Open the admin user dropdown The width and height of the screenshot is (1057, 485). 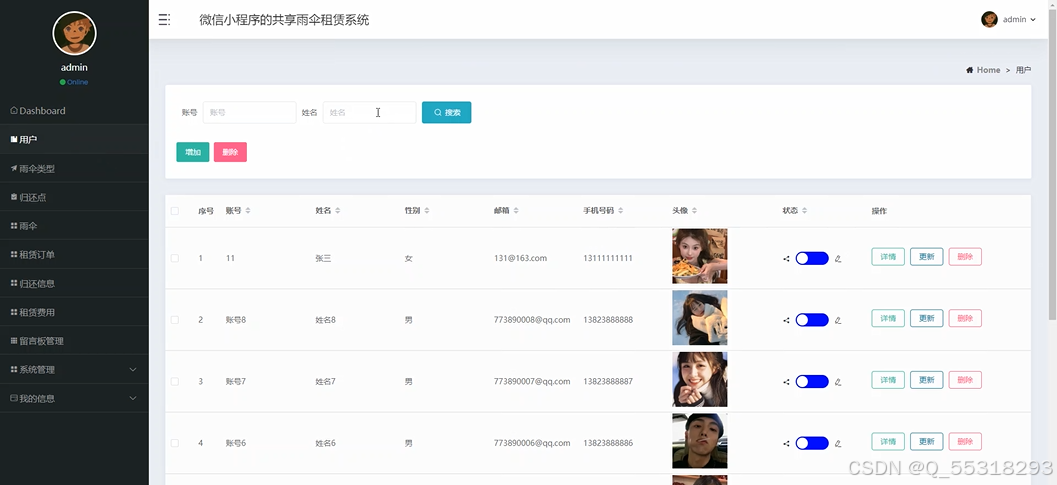coord(1008,20)
